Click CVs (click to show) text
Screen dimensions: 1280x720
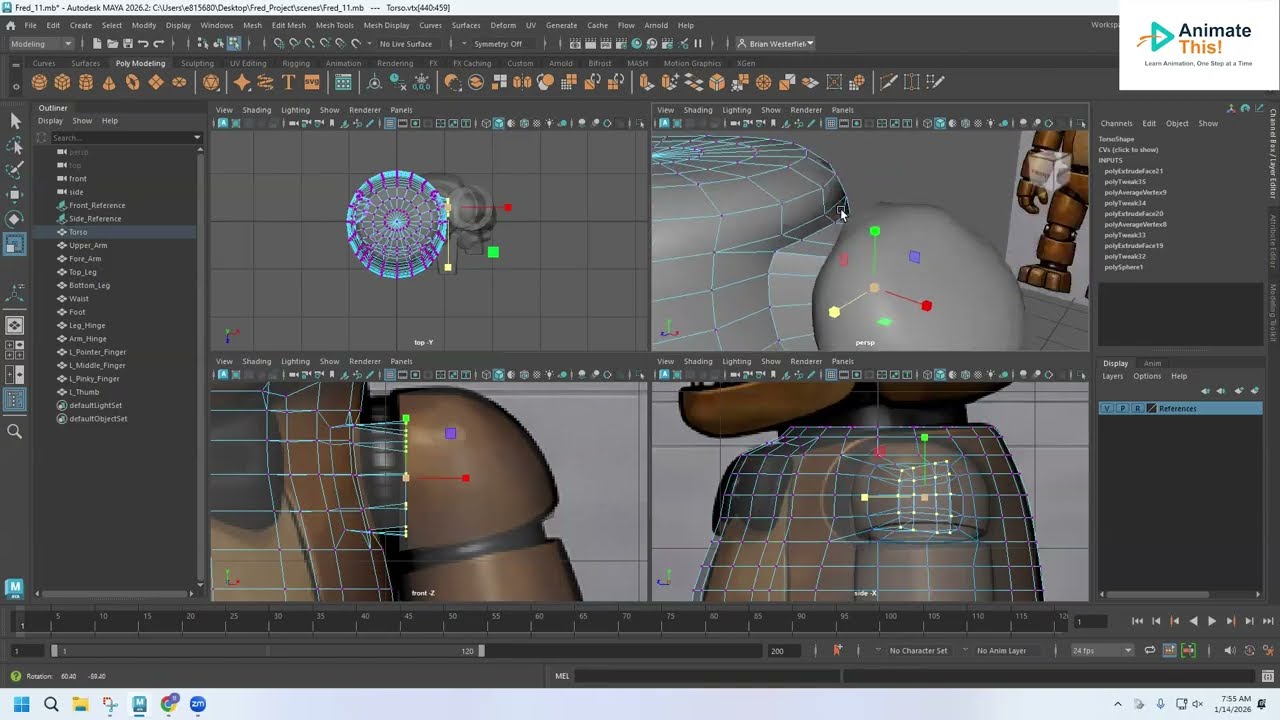pyautogui.click(x=1129, y=150)
